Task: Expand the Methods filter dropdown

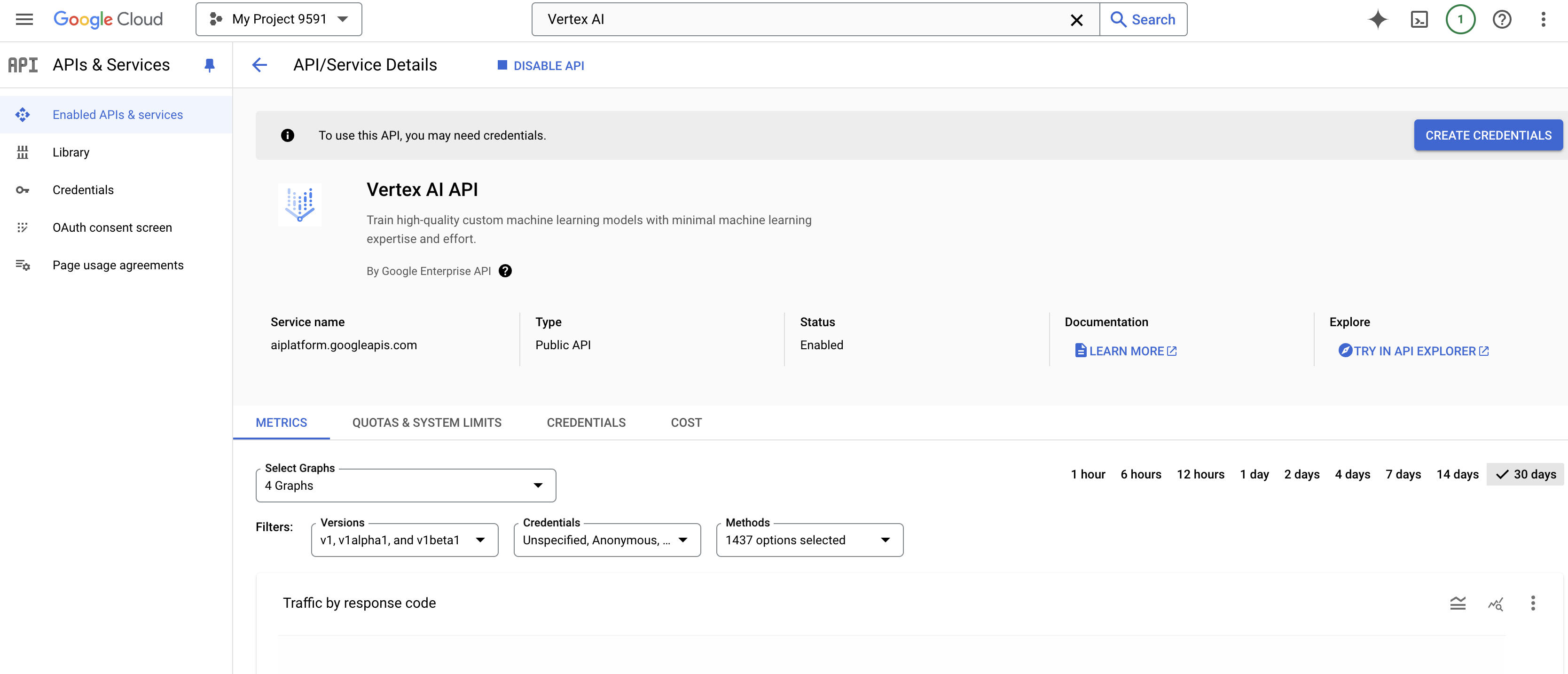Action: pyautogui.click(x=809, y=540)
